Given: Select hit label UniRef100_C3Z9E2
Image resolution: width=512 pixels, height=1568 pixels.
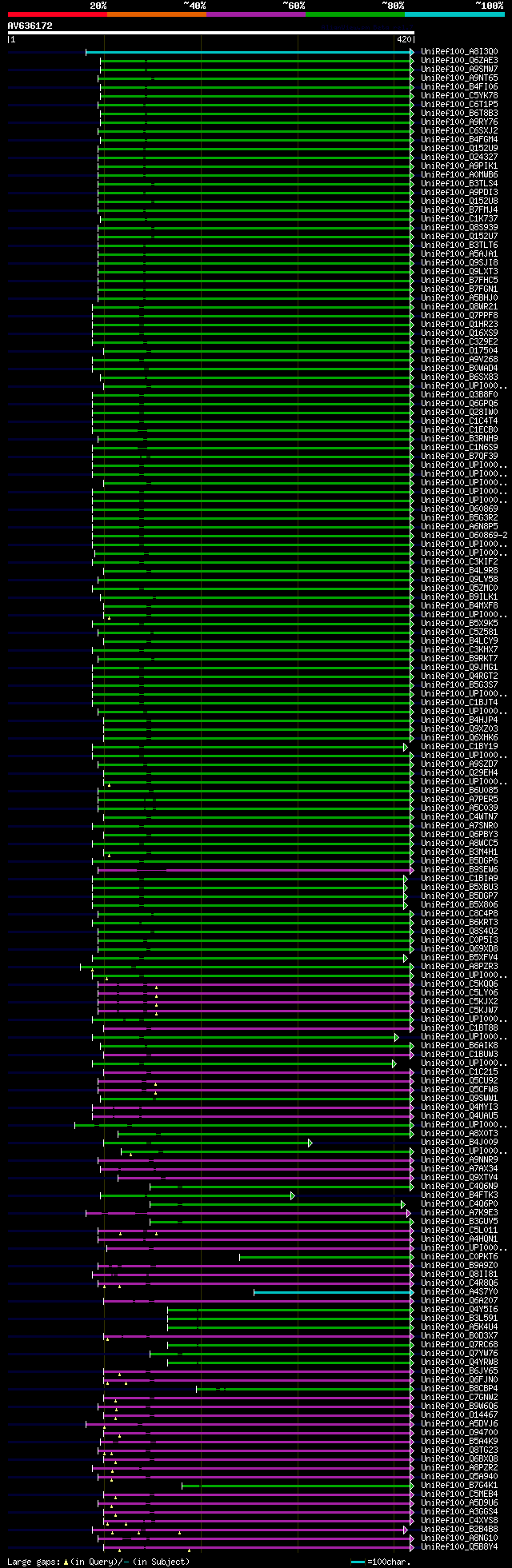Looking at the screenshot, I should point(459,342).
